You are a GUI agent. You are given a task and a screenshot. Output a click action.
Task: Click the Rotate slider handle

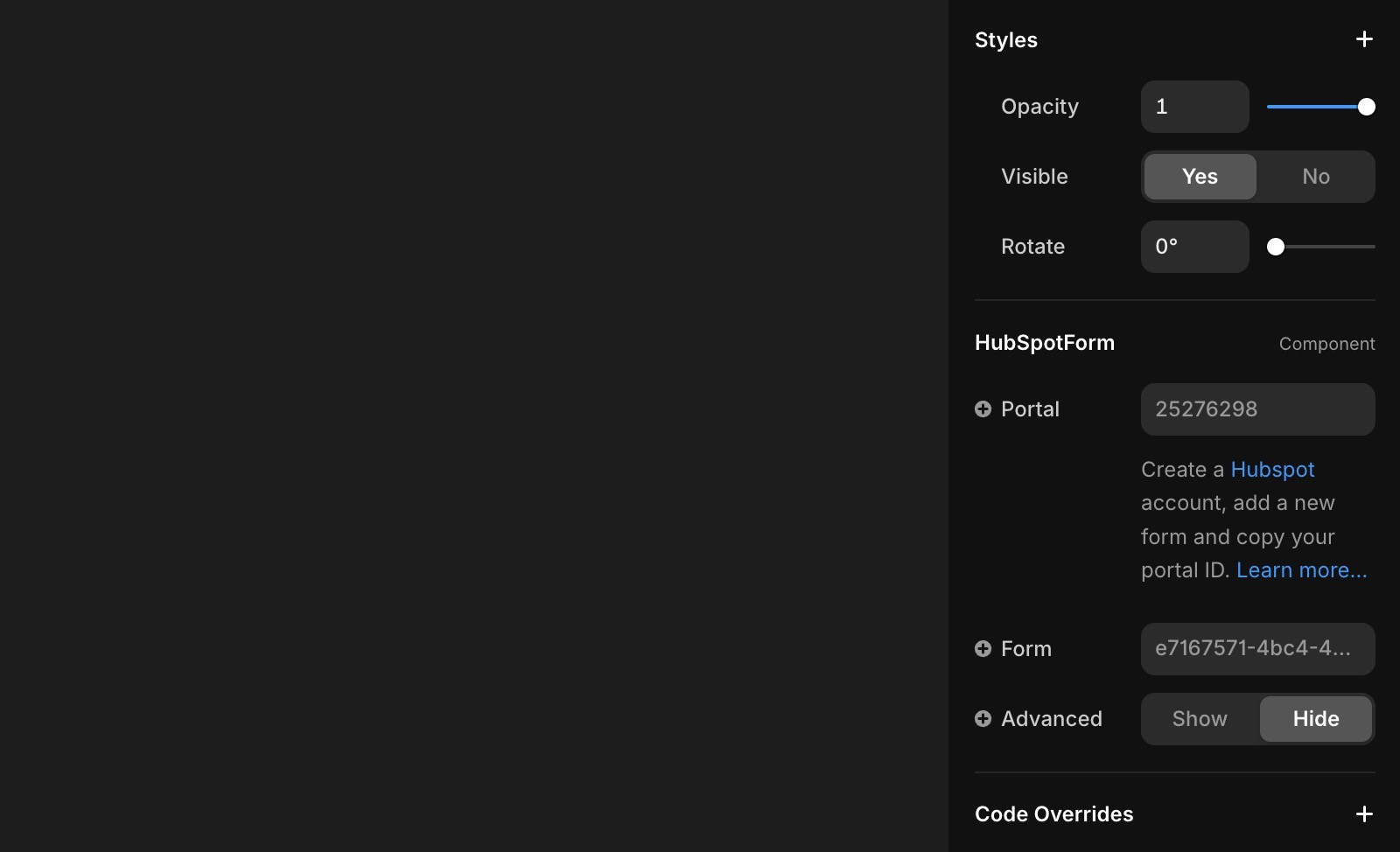(x=1276, y=247)
